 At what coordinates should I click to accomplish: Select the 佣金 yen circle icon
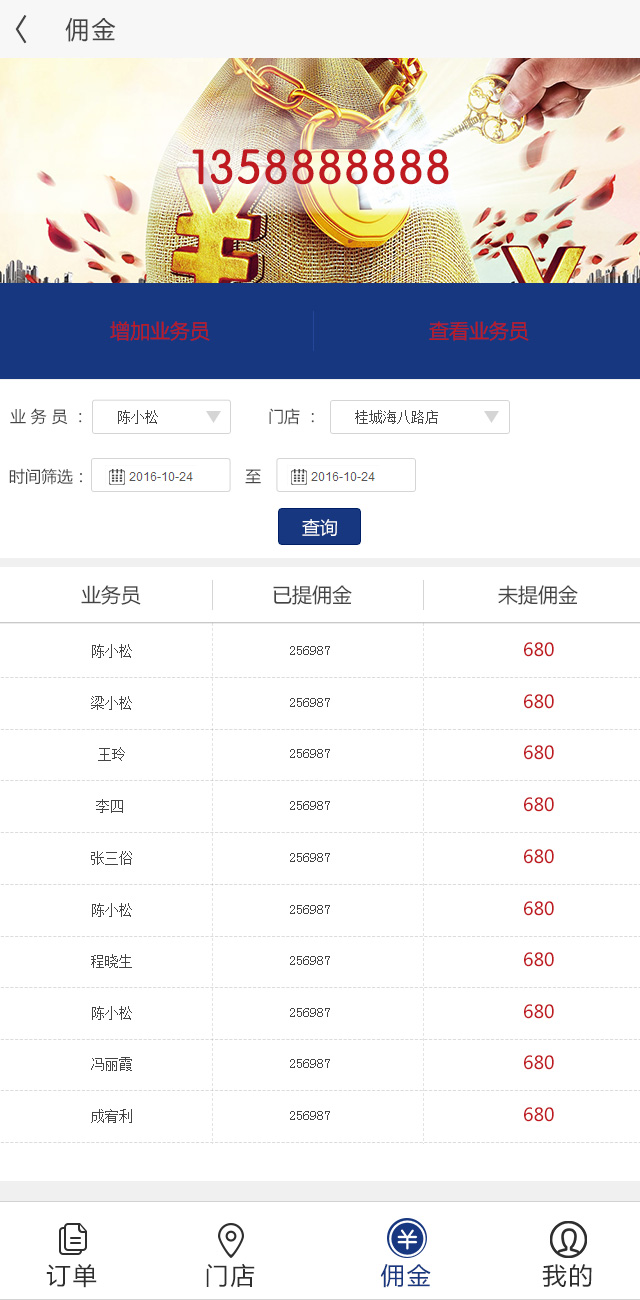click(x=406, y=1239)
